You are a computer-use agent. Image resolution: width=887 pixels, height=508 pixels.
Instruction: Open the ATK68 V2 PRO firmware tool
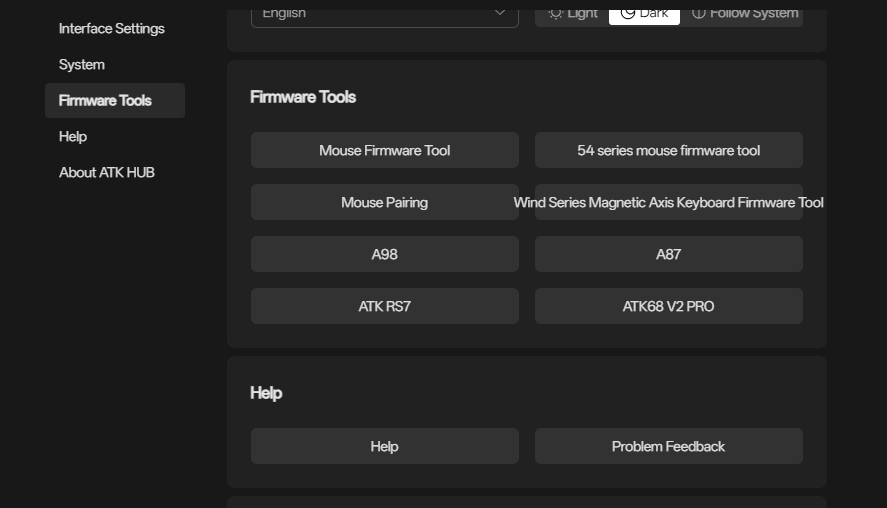click(669, 306)
